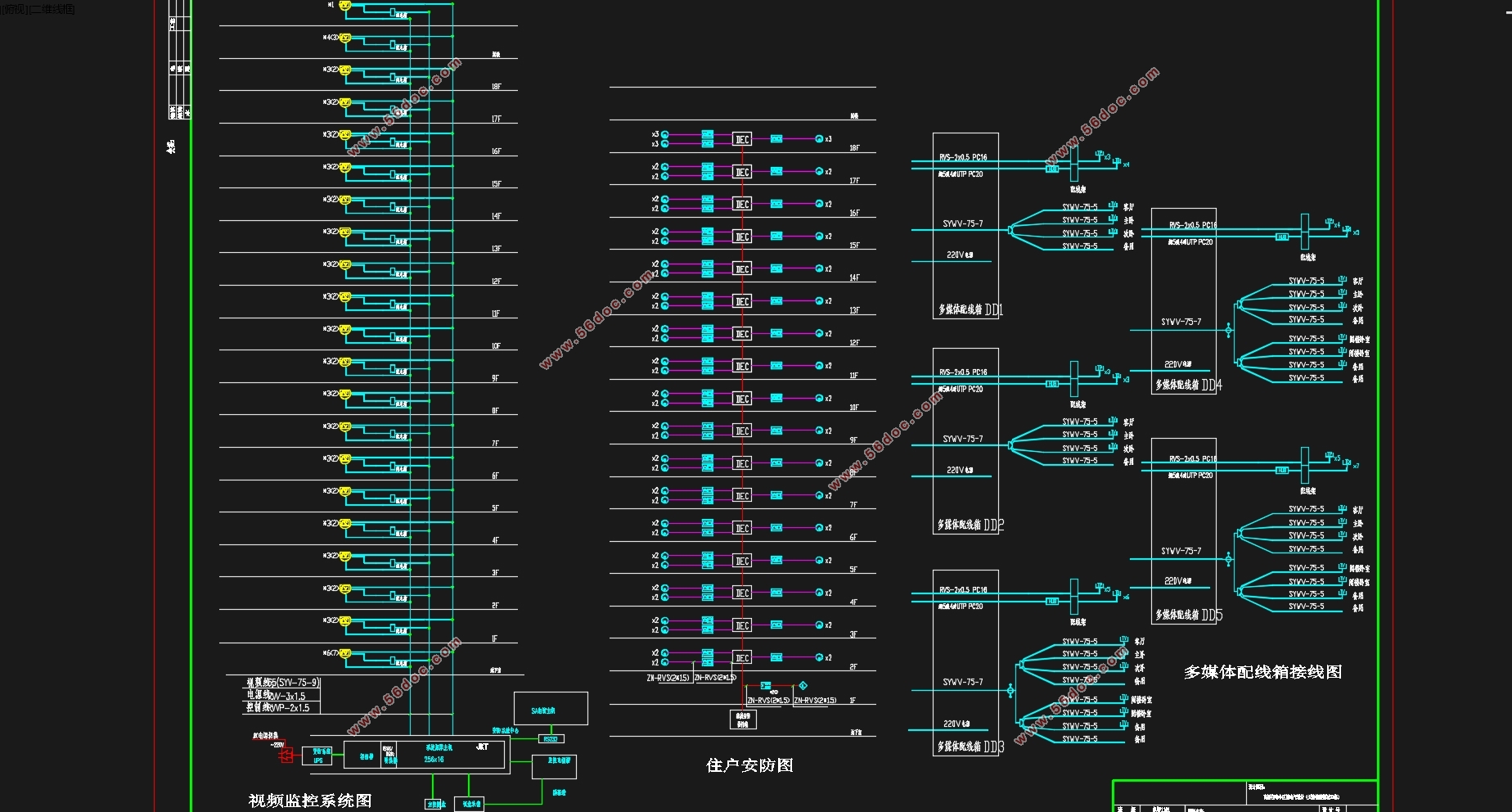Click the 1F label in the video diagram
1512x812 pixels.
click(494, 638)
